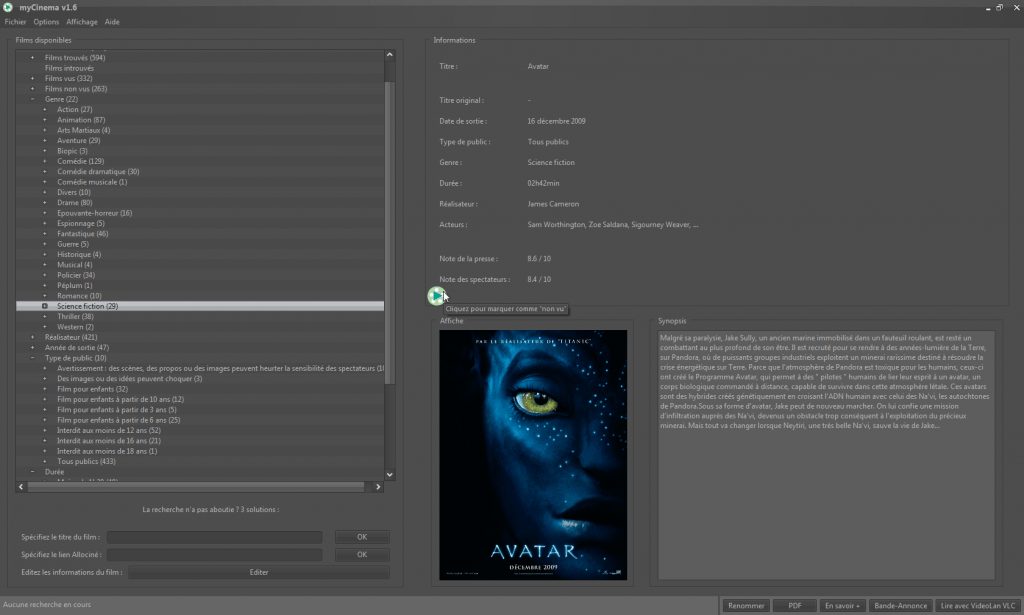Image resolution: width=1024 pixels, height=615 pixels.
Task: Click the Editer button
Action: point(259,573)
